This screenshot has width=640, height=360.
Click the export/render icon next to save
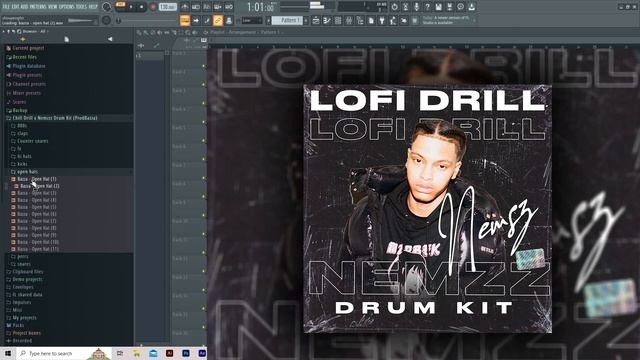point(449,7)
